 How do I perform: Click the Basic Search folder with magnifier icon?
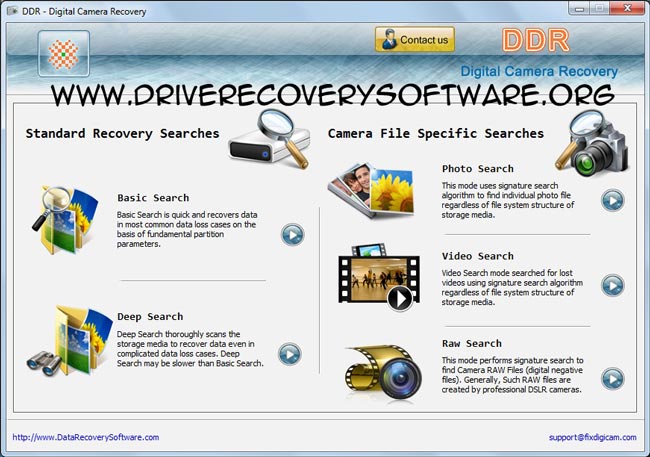pos(65,220)
